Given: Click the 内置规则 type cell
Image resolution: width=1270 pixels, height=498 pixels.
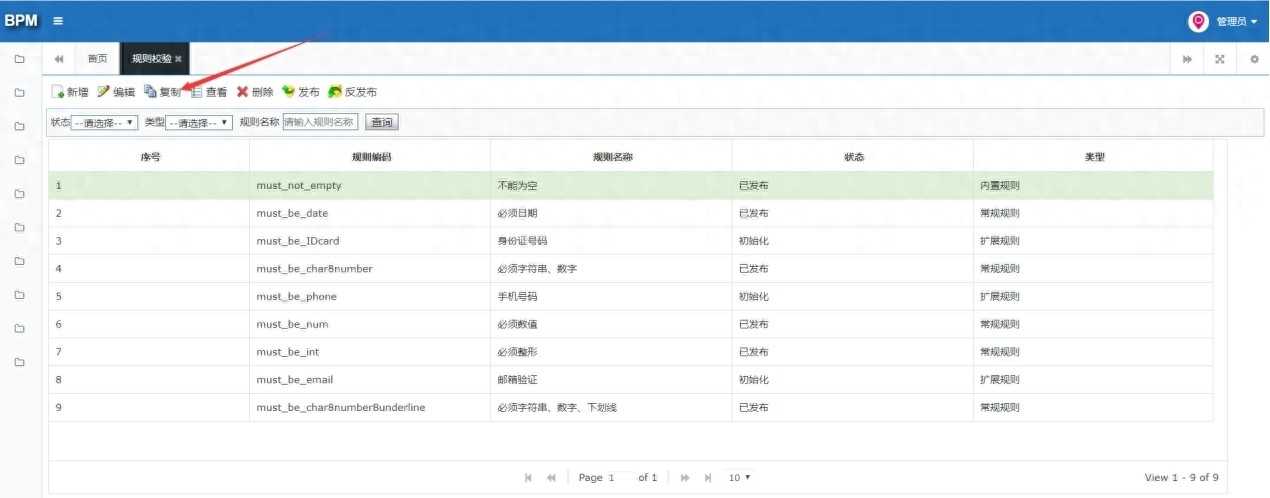Looking at the screenshot, I should (1094, 185).
